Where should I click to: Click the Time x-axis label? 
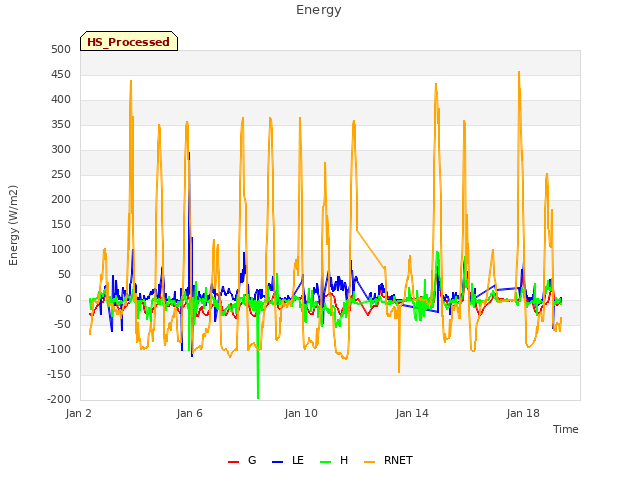[565, 429]
